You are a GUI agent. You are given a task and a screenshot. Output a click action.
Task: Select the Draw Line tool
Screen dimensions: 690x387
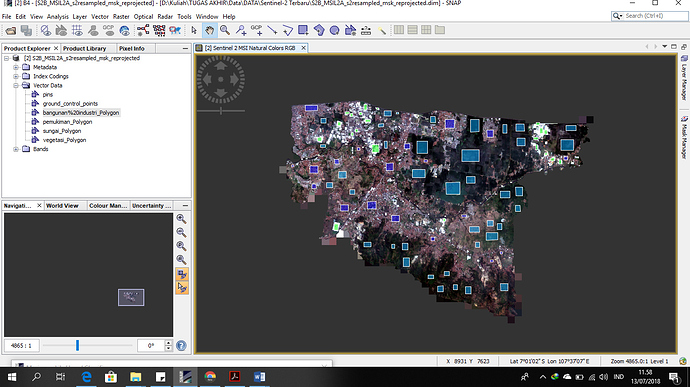pyautogui.click(x=272, y=30)
